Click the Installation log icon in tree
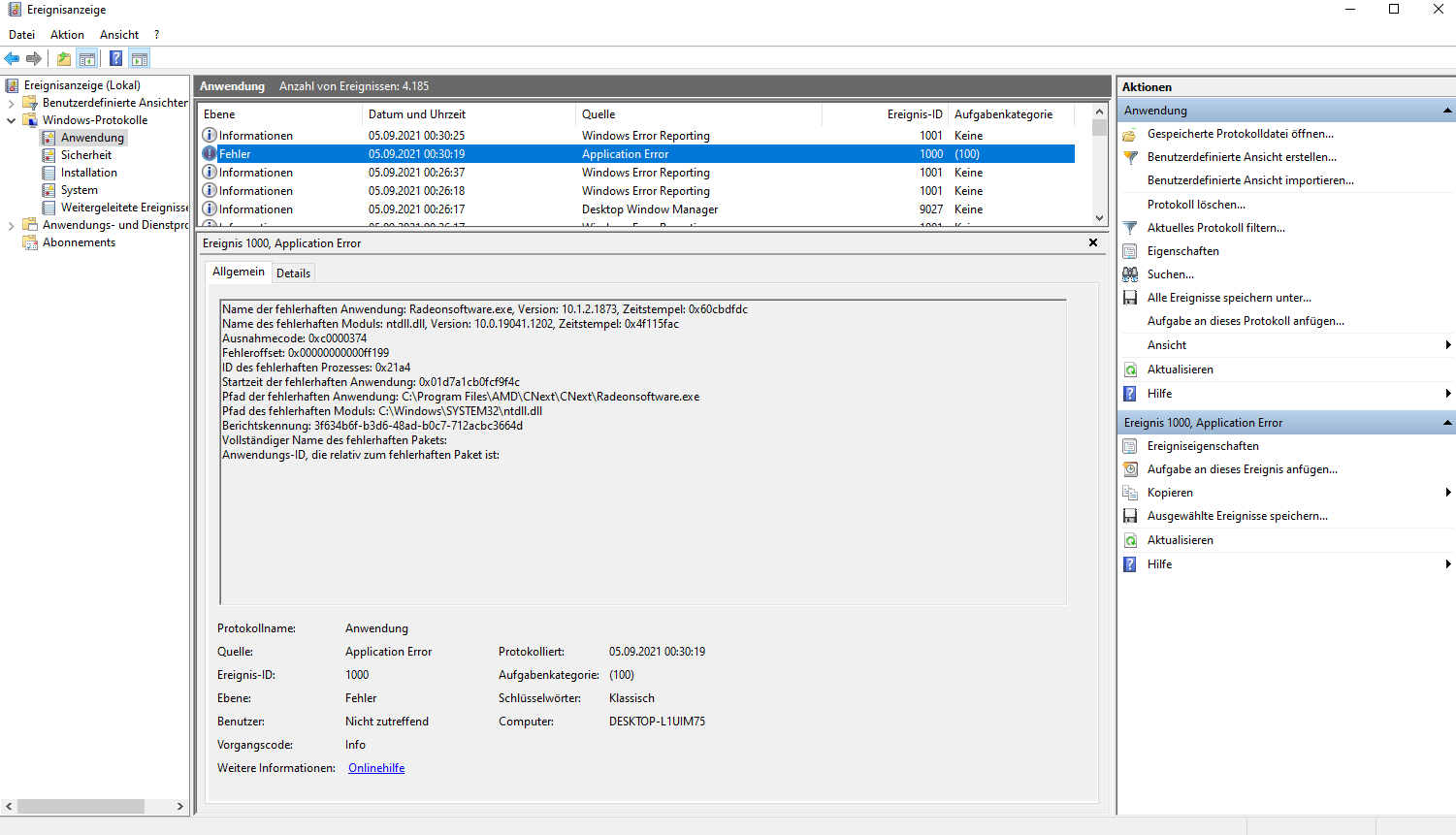This screenshot has height=835, width=1456. coord(49,173)
